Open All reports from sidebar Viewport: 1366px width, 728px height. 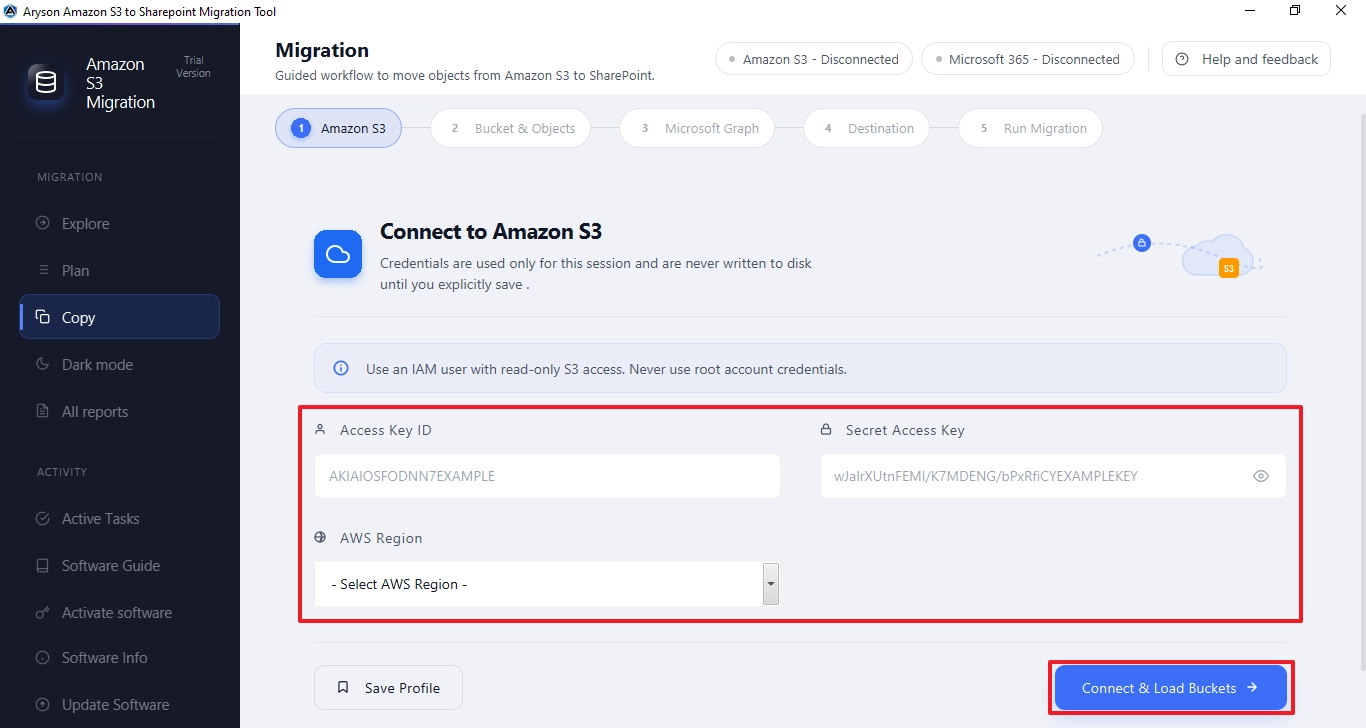click(120, 412)
